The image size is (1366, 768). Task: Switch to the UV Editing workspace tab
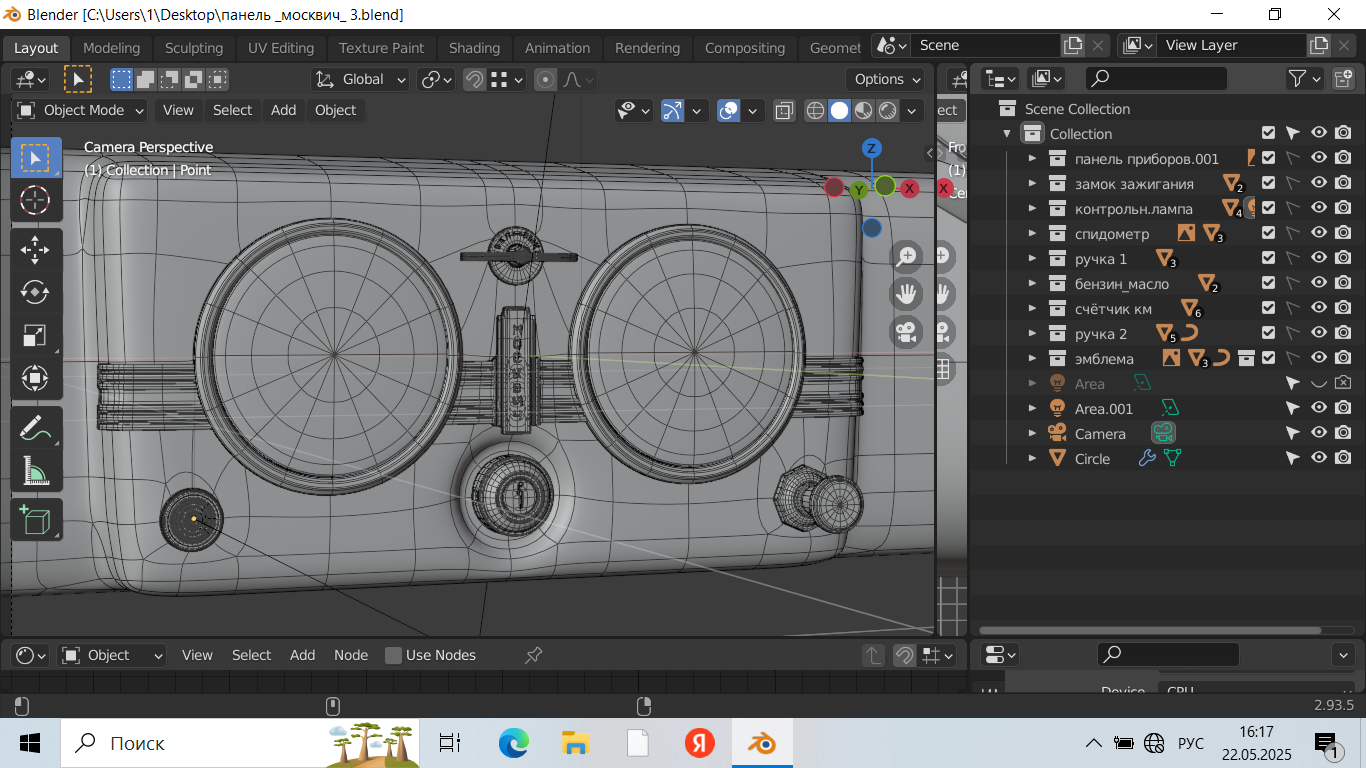click(280, 48)
